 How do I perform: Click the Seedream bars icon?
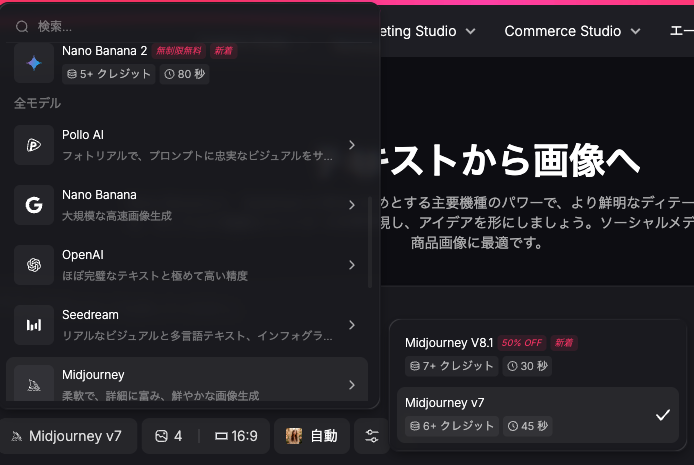pos(34,325)
